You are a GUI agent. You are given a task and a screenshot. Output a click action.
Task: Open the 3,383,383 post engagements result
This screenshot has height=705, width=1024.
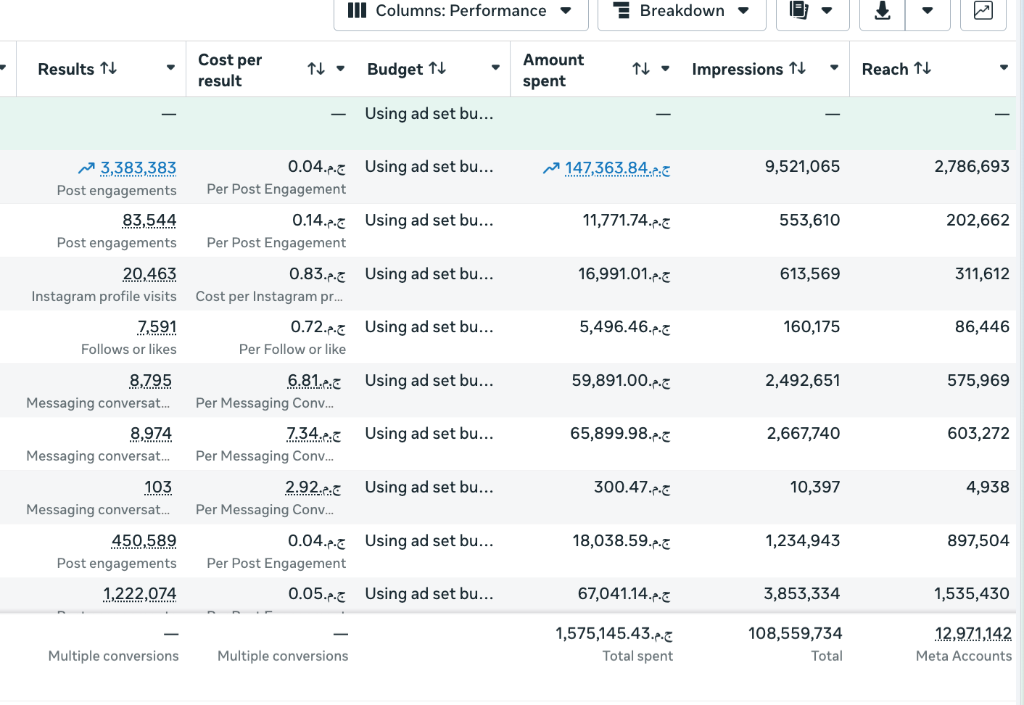[x=138, y=168]
